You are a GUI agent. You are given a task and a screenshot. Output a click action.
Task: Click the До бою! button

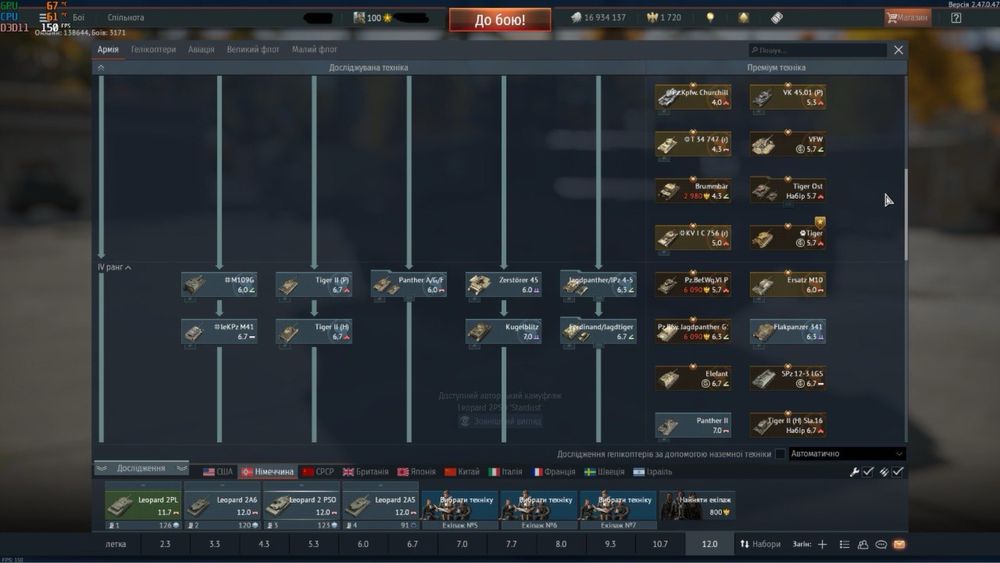[x=500, y=20]
